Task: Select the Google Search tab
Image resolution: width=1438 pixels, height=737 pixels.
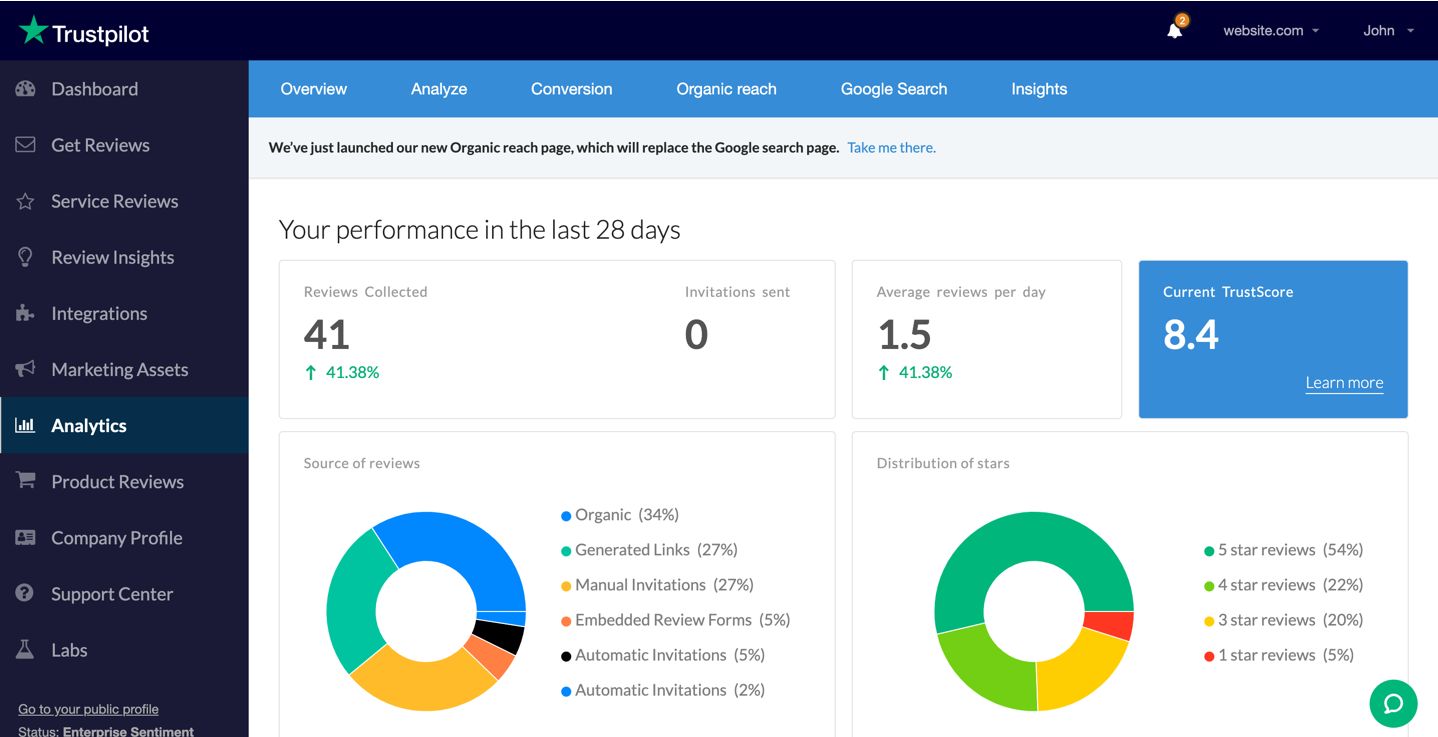Action: point(894,89)
